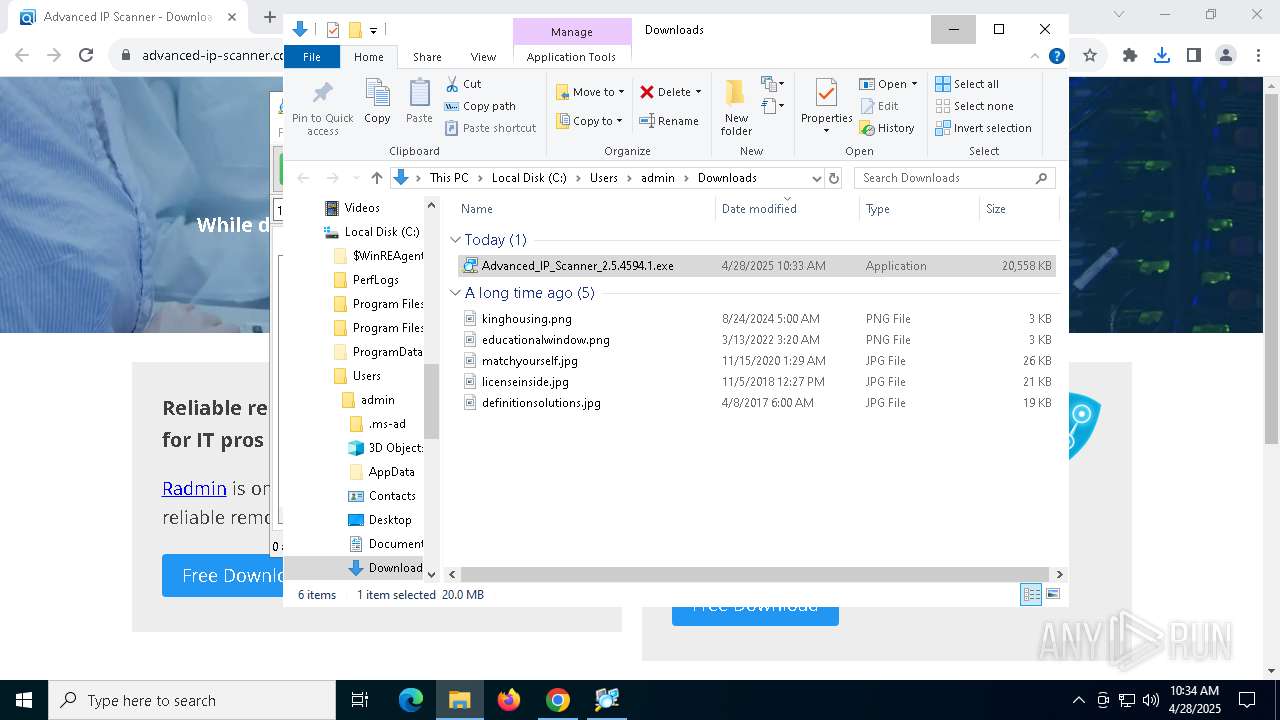
Task: Click the Paste ribbon icon
Action: coord(419,101)
